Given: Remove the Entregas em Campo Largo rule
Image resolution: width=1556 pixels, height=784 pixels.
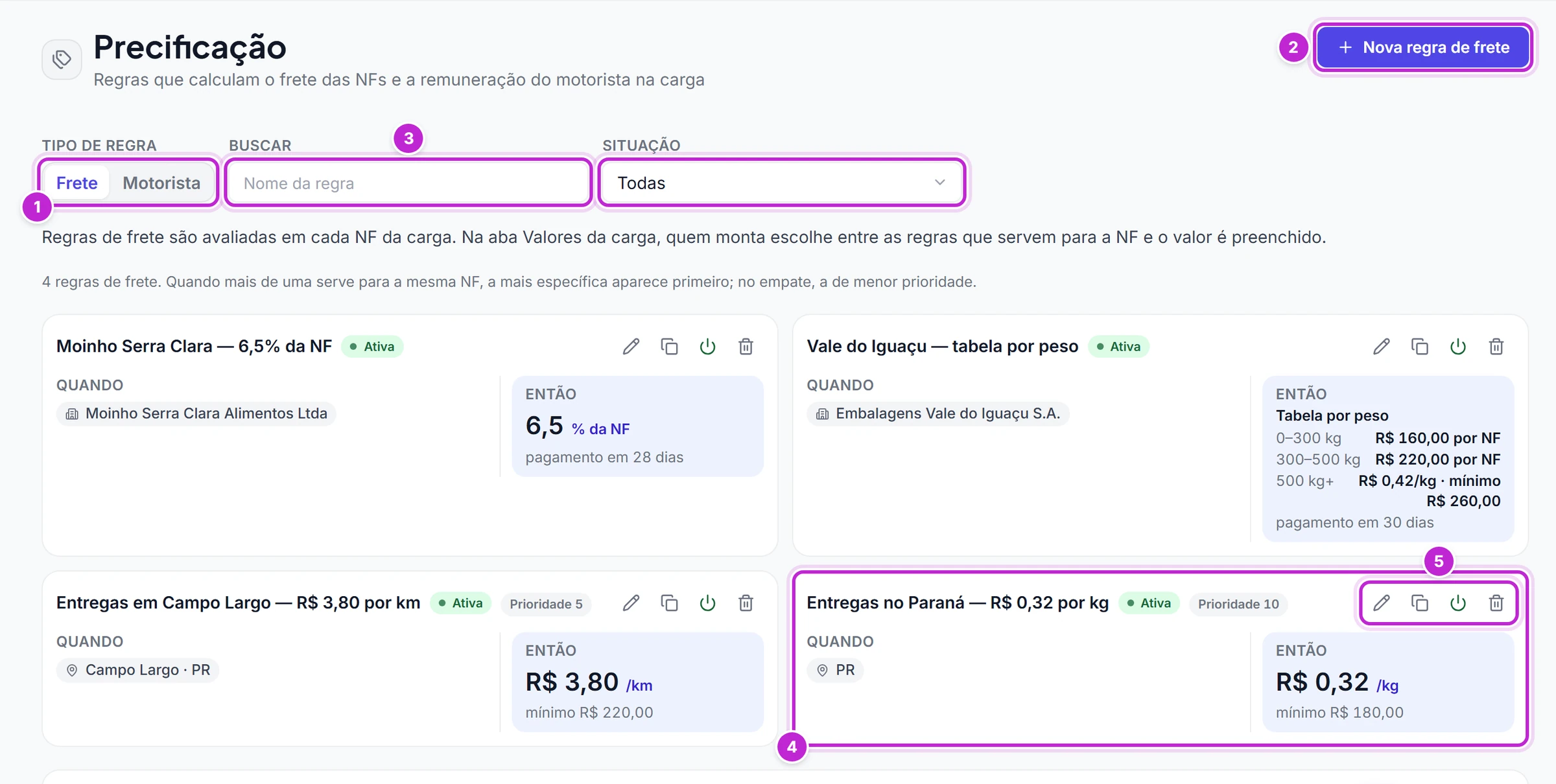Looking at the screenshot, I should (746, 603).
